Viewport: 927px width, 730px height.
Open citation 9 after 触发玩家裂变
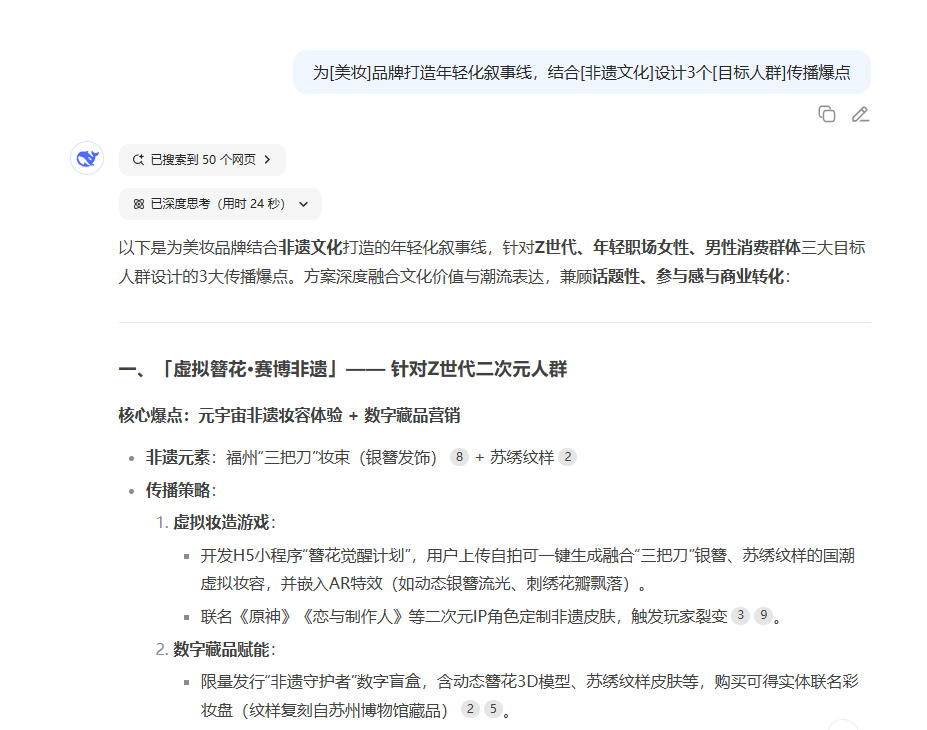[x=763, y=616]
